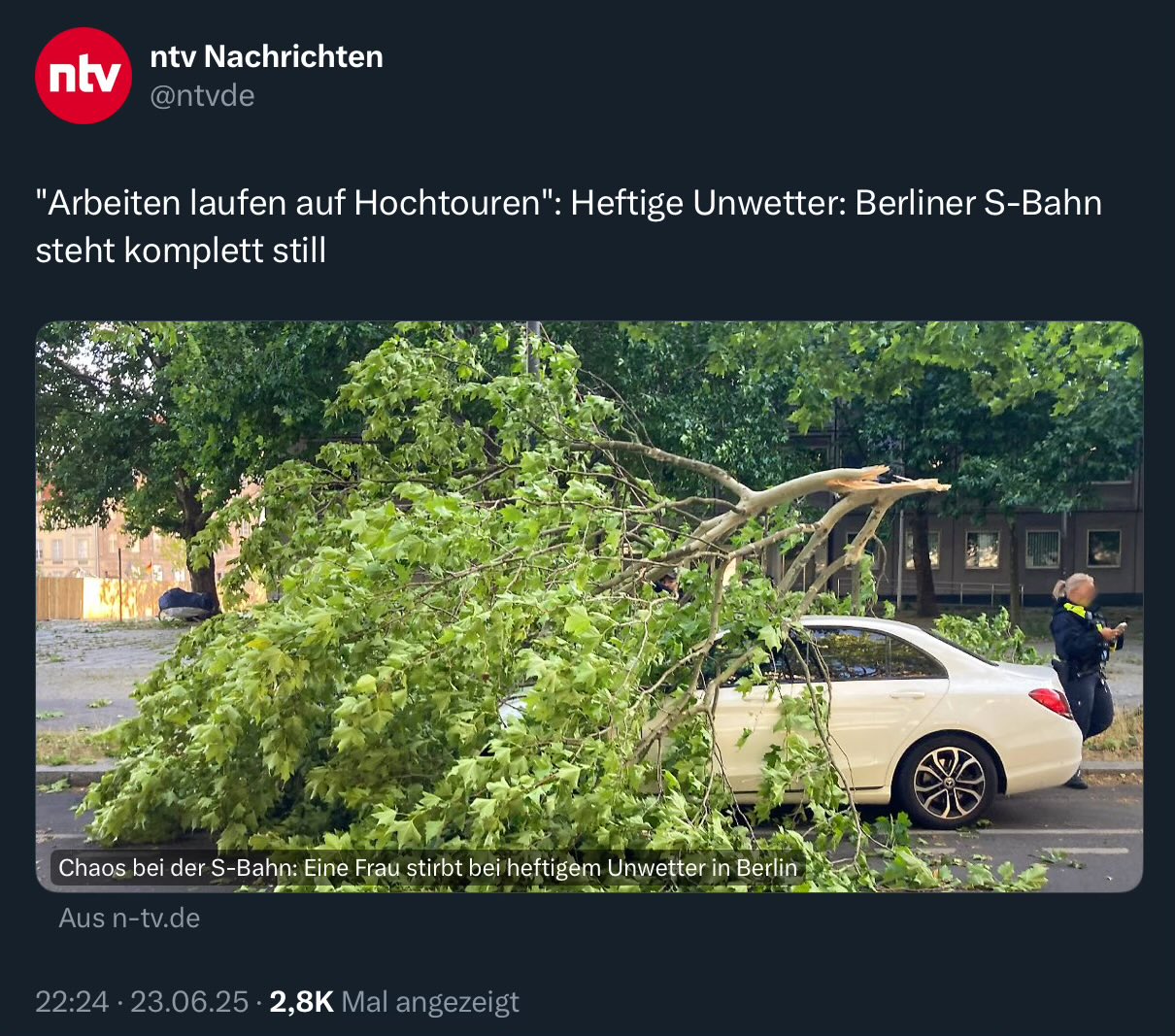Follow the "Aus n-tv.de" source link
The height and width of the screenshot is (1036, 1175).
(x=129, y=918)
